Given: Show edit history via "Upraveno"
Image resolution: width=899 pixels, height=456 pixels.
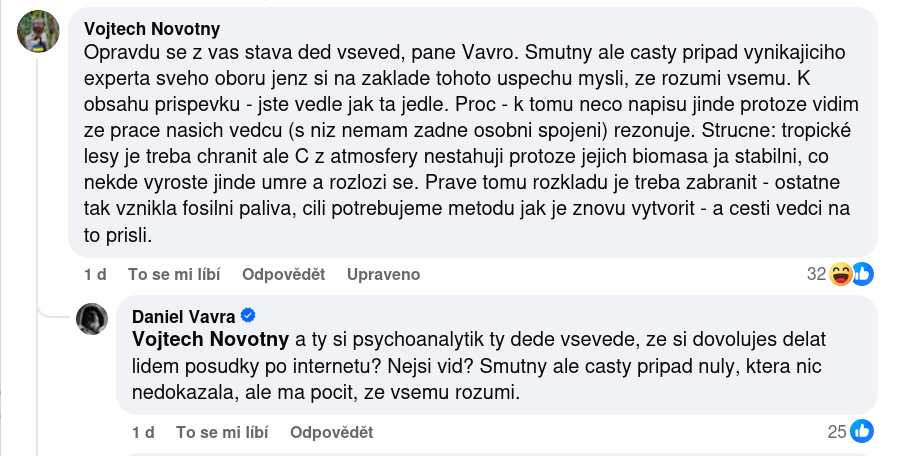Looking at the screenshot, I should pyautogui.click(x=383, y=274).
